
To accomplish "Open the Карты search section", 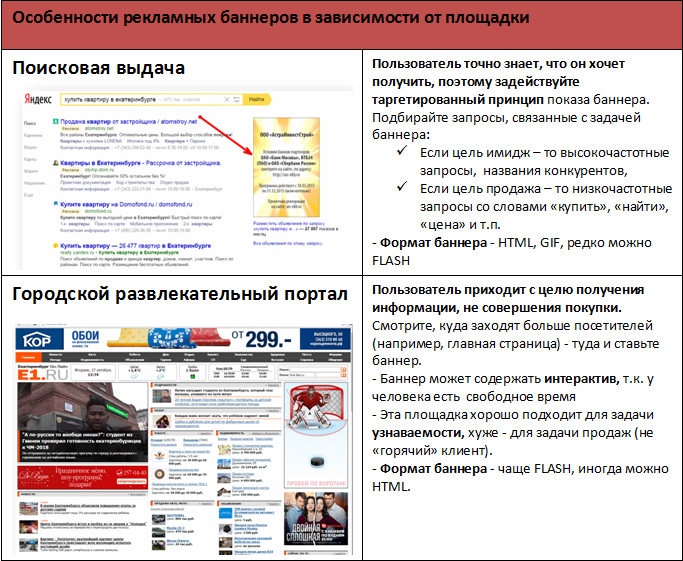I will [30, 159].
